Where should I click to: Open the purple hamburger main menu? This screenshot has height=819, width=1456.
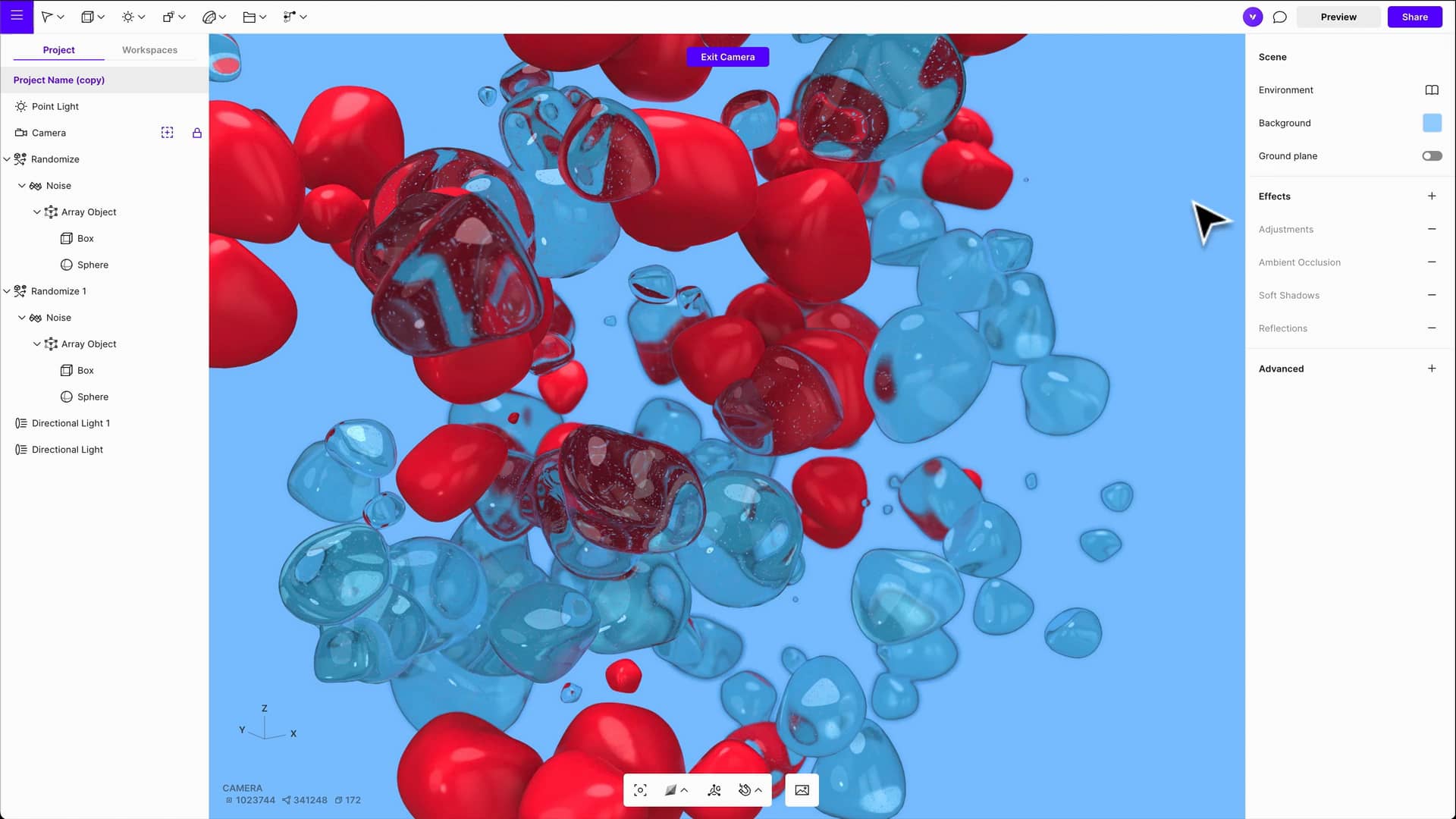(17, 16)
